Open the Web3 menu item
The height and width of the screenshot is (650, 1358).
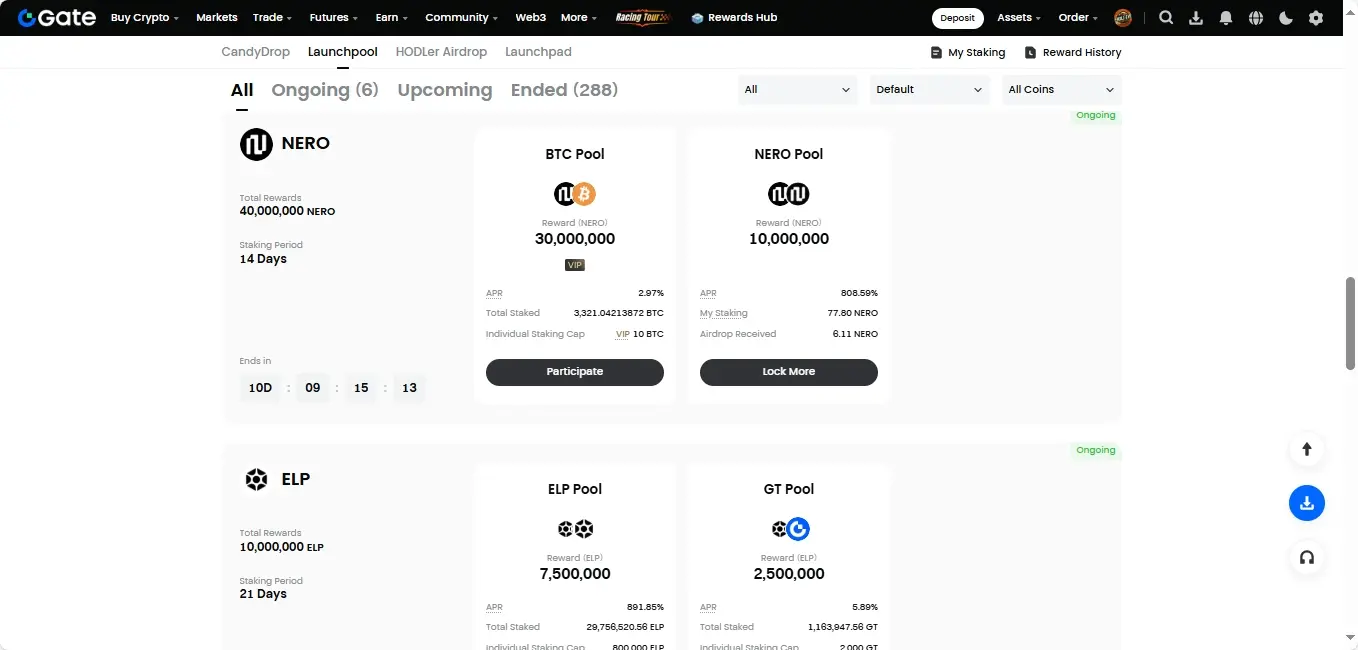pos(530,17)
